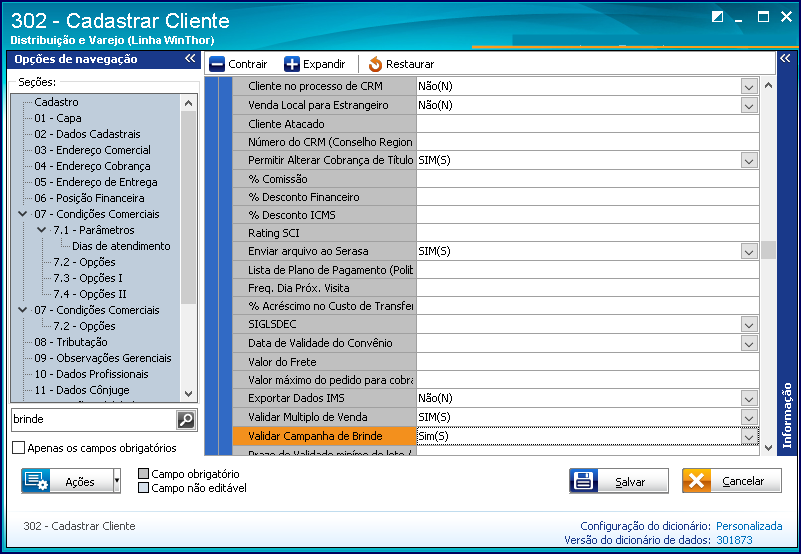Viewport: 801px width, 554px height.
Task: Select 7.3 - Opções I item
Action: click(88, 278)
